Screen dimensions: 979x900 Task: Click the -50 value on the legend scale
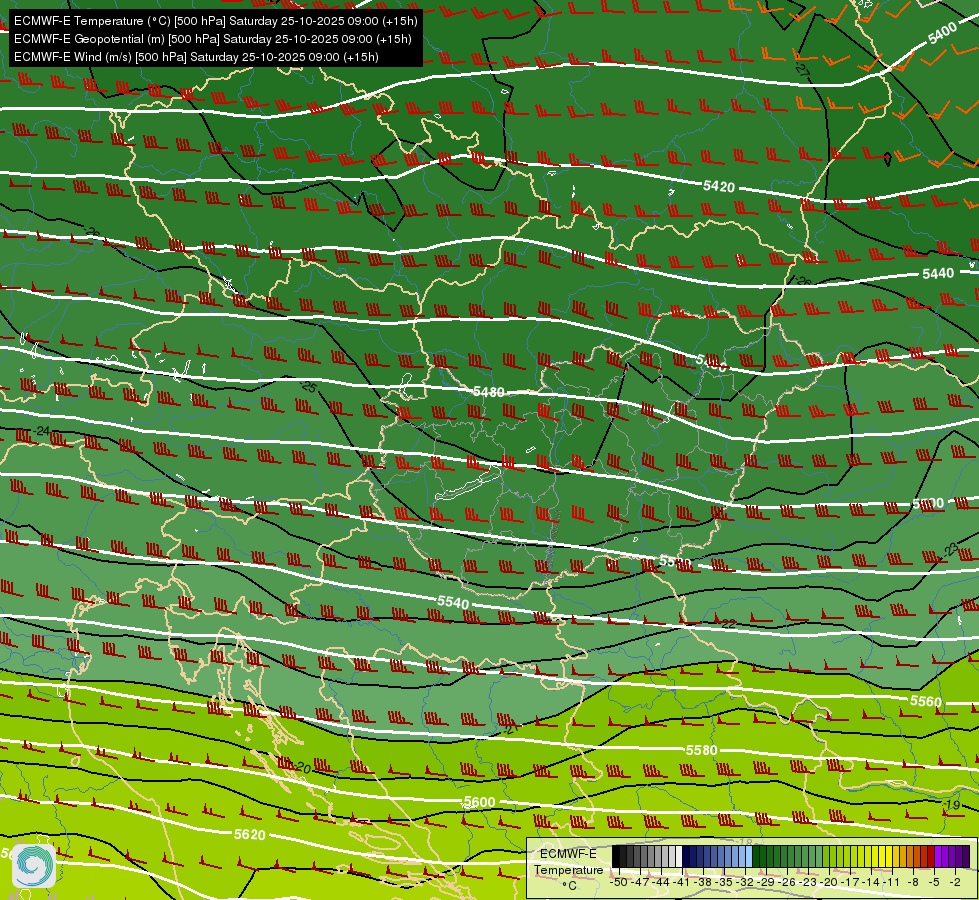tap(619, 882)
